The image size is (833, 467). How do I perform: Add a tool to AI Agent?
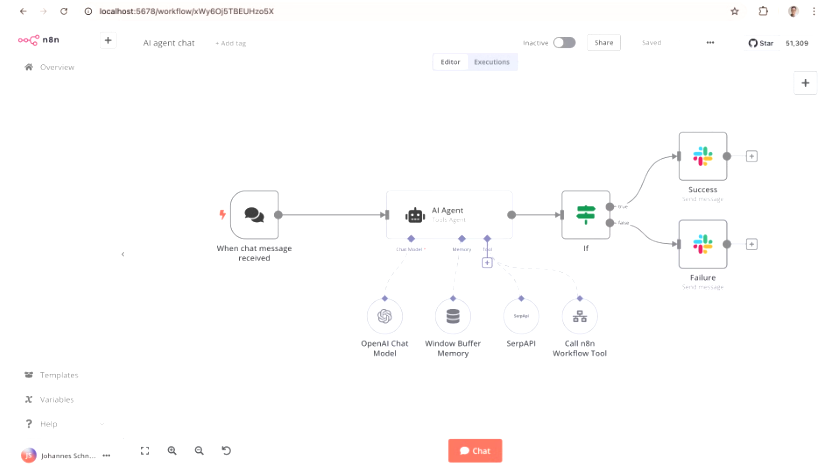(x=487, y=263)
